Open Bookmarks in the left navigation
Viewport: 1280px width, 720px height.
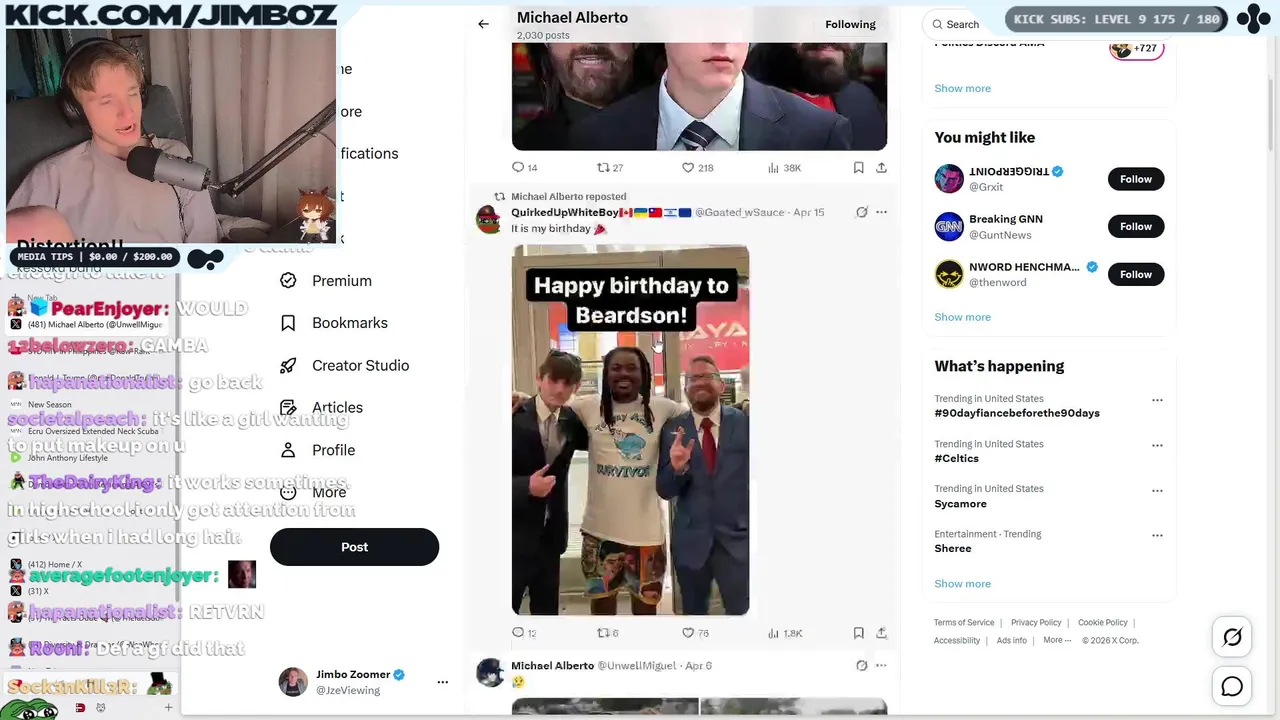(334, 323)
